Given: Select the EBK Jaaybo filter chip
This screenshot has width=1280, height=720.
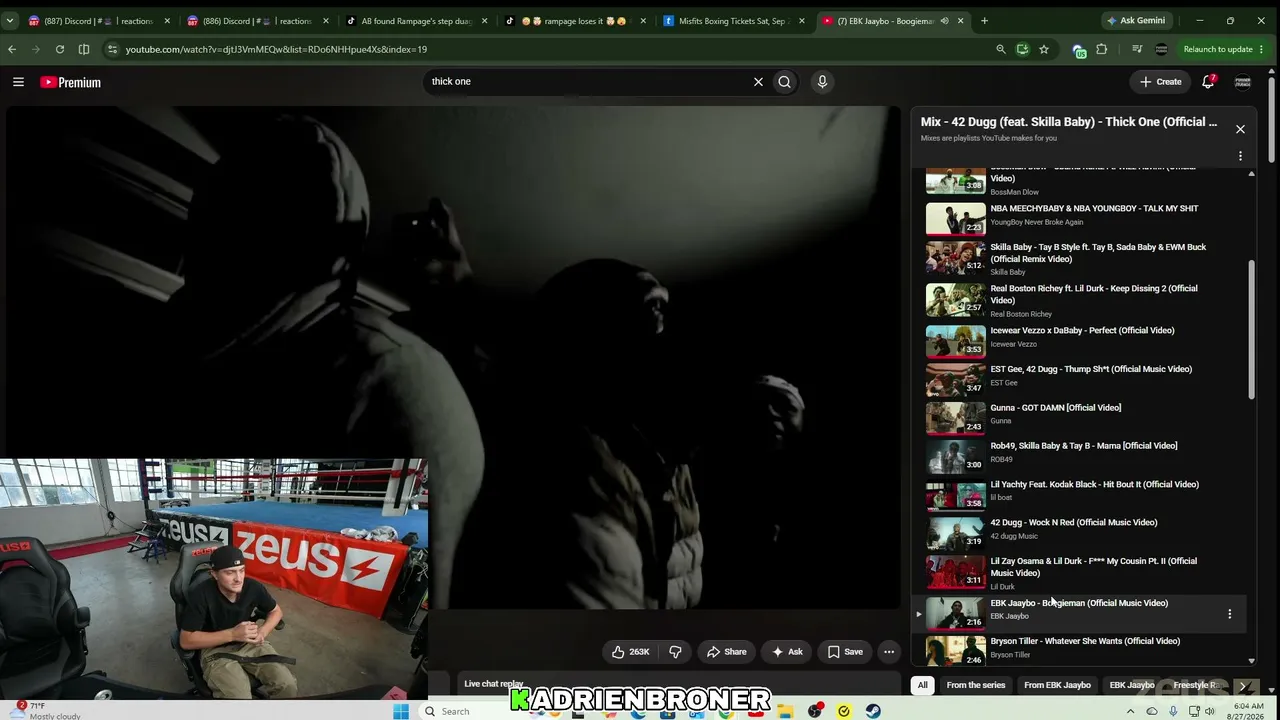Looking at the screenshot, I should [x=1132, y=685].
